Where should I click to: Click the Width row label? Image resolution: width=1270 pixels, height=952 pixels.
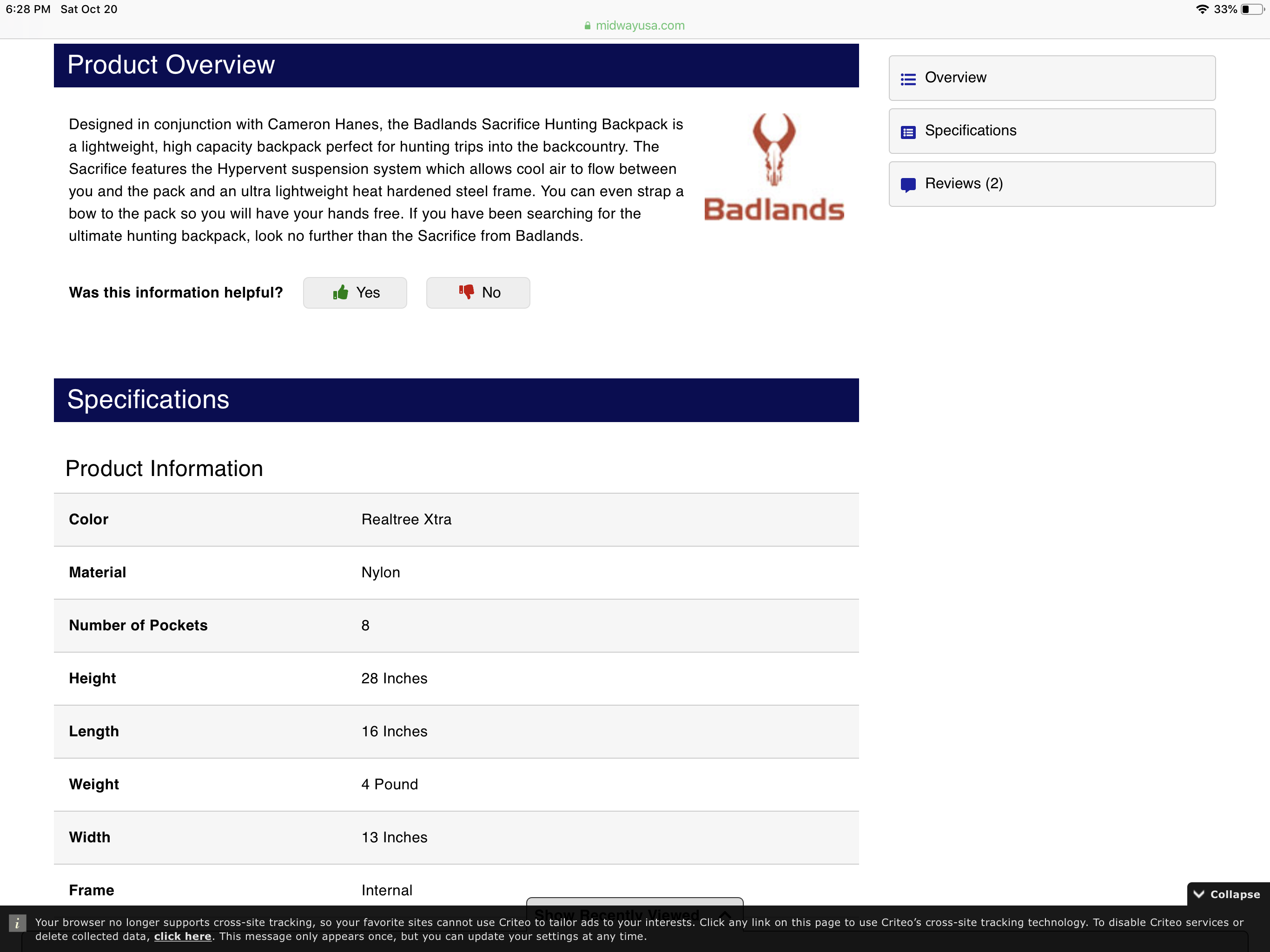point(90,837)
